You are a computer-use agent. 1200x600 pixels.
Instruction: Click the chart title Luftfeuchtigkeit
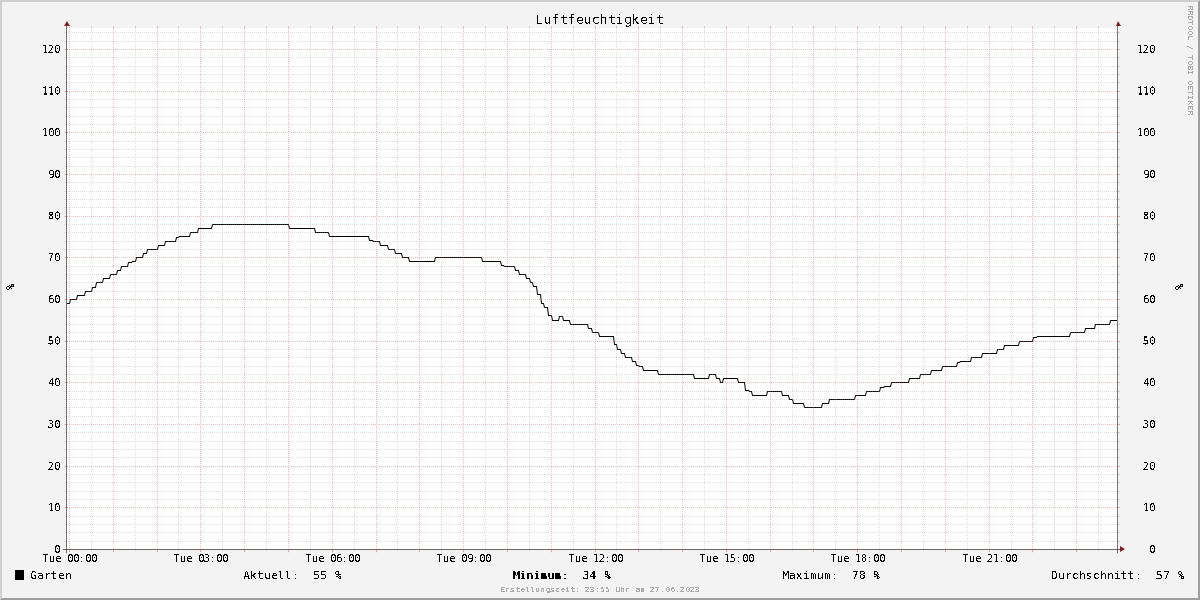pyautogui.click(x=599, y=19)
